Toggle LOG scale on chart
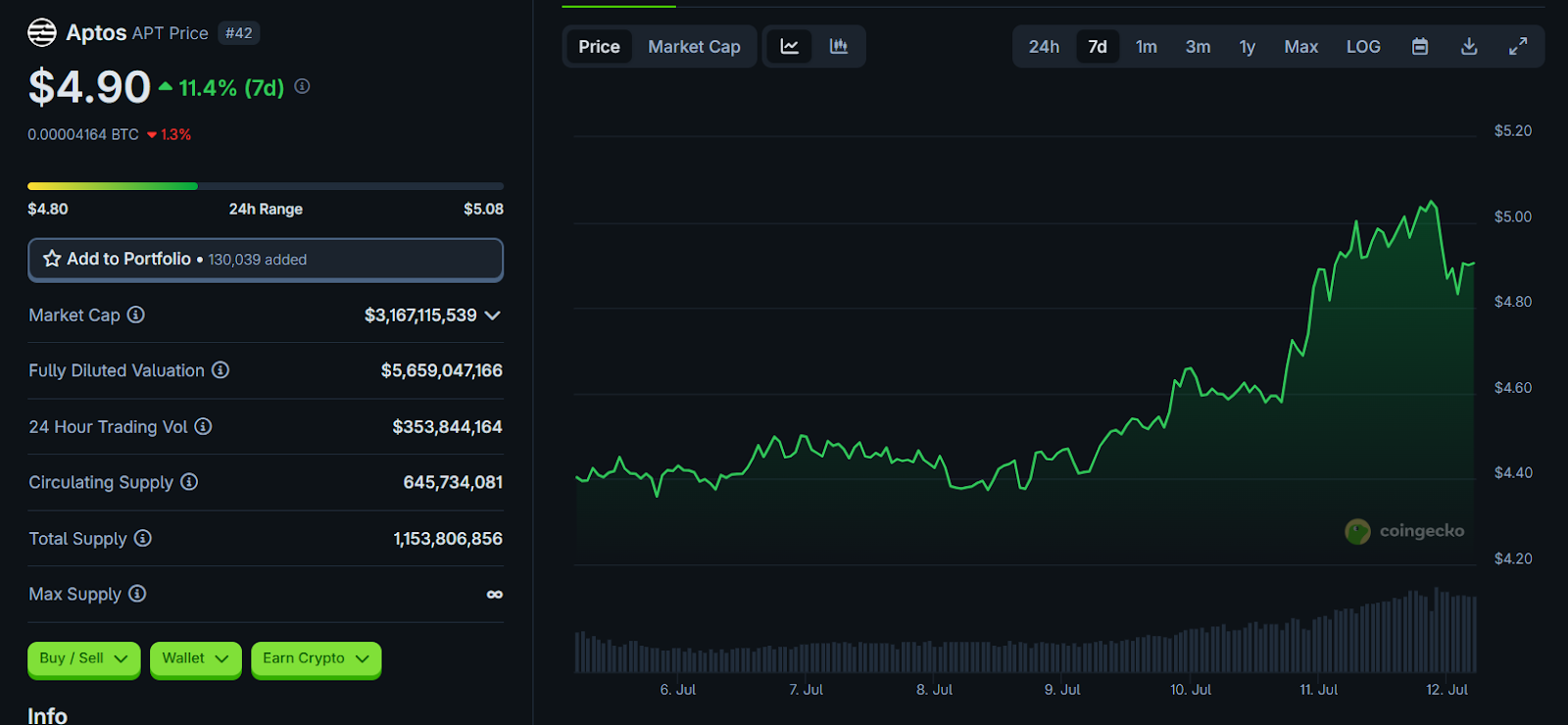The height and width of the screenshot is (725, 1568). click(1363, 46)
